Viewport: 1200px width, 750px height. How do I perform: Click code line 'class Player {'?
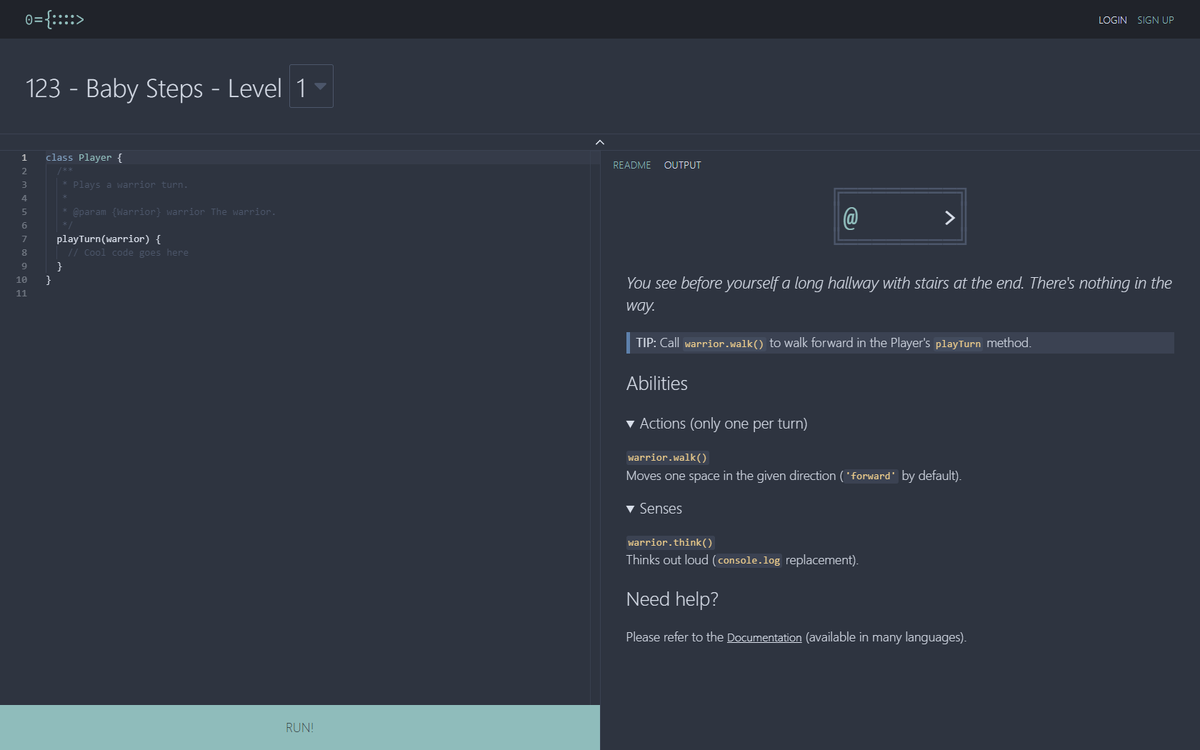pos(84,157)
